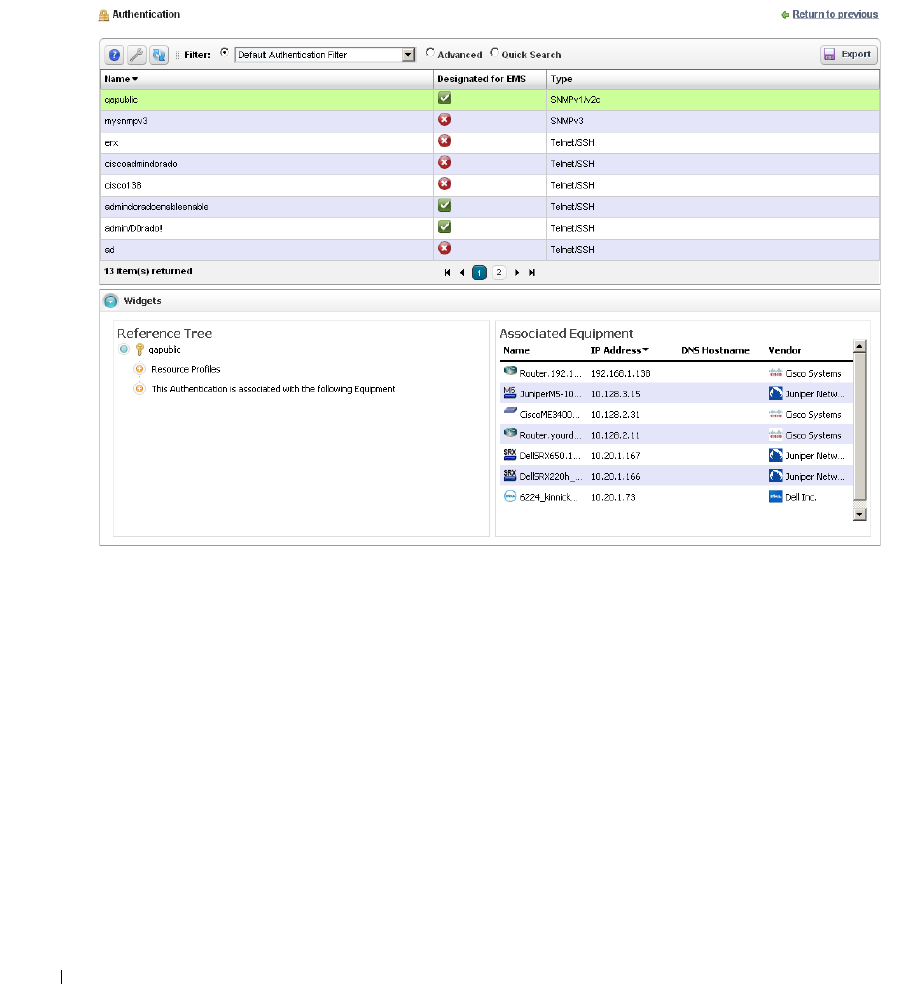Click the key icon beside qapublic
The image size is (900, 984).
pos(139,350)
